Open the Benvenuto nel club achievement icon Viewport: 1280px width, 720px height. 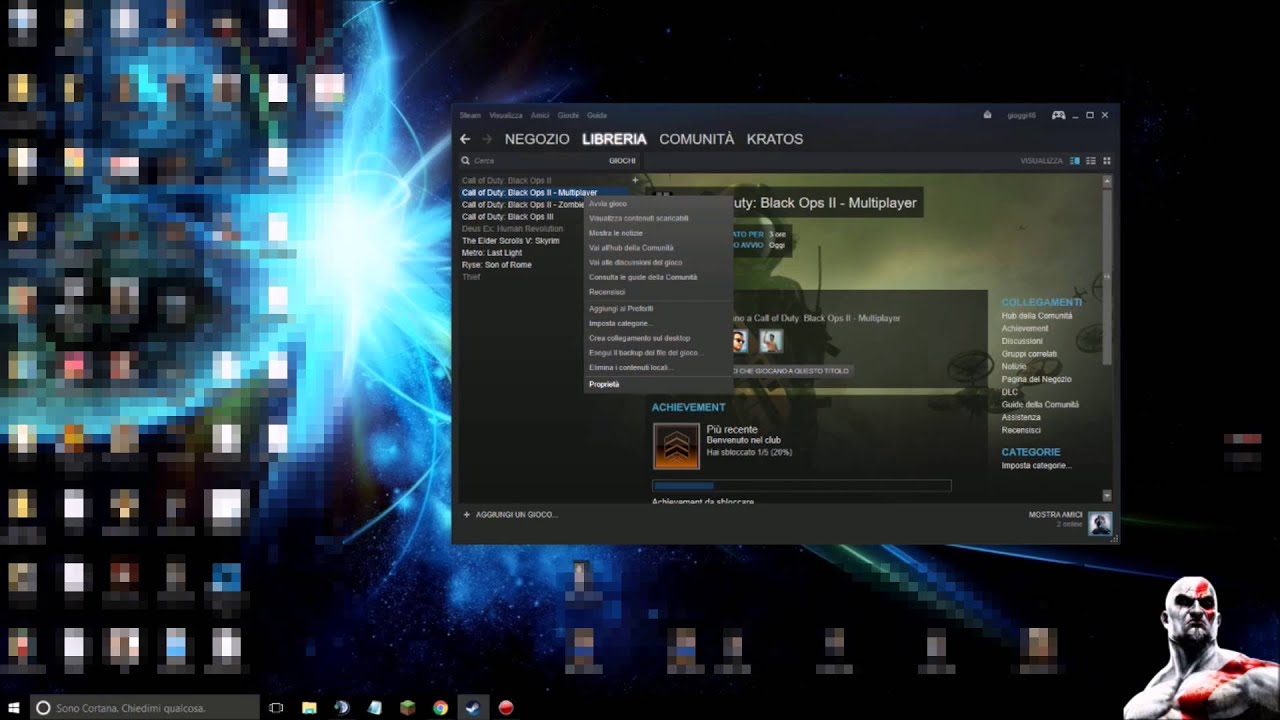tap(676, 446)
